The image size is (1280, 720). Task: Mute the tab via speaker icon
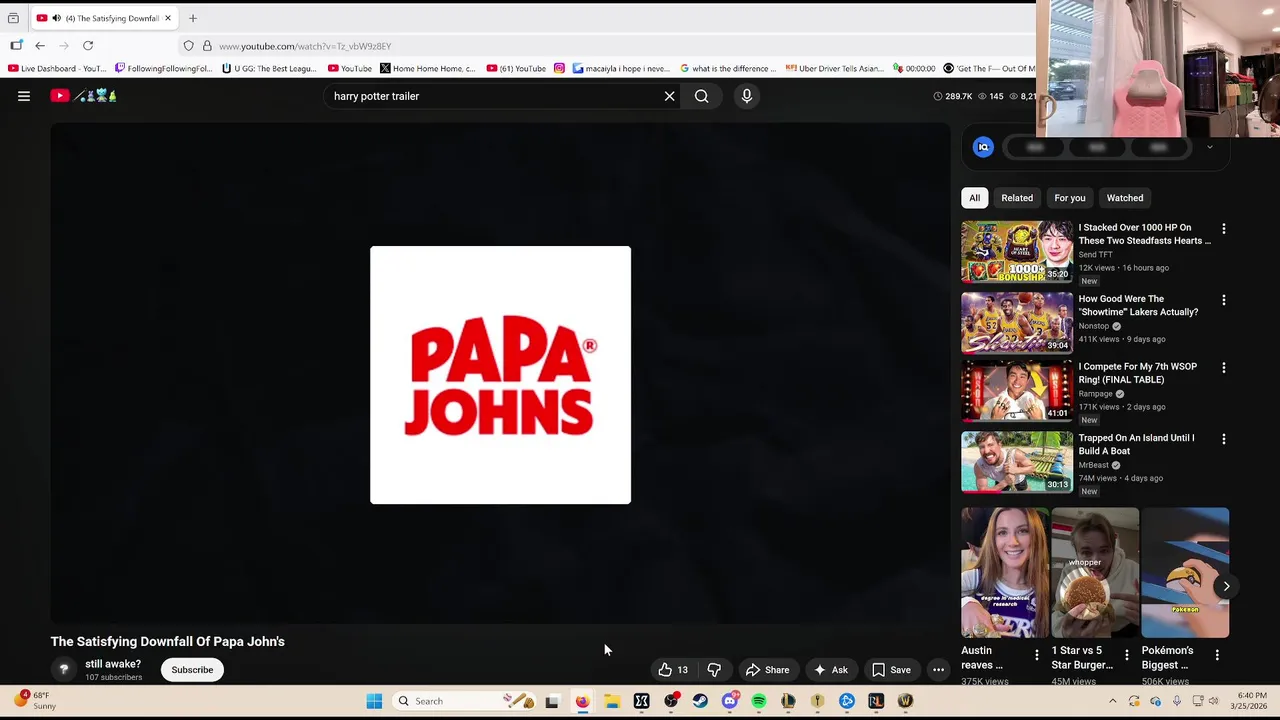(56, 18)
